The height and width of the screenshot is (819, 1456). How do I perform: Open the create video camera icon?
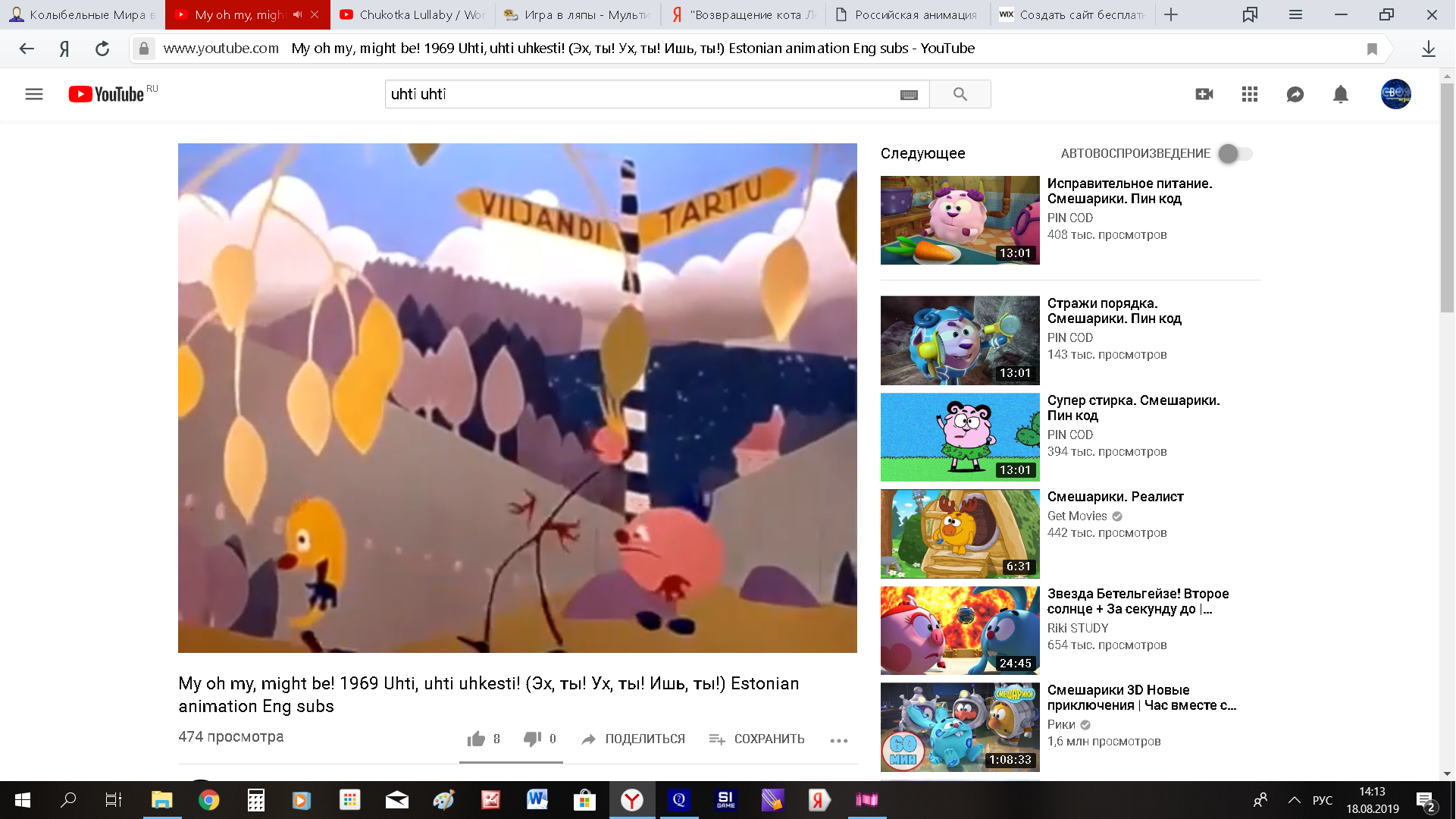(1204, 94)
